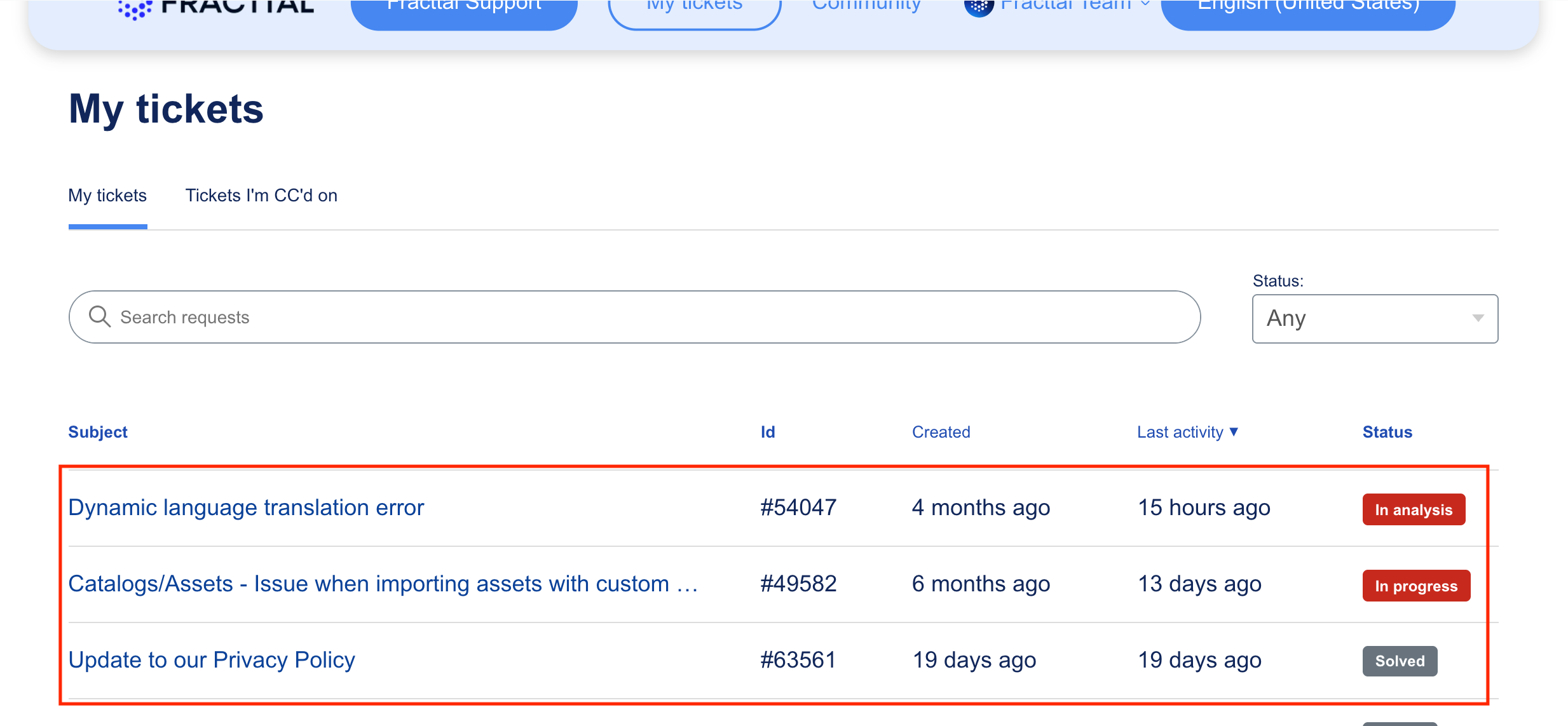Click the 13 days ago activity cell
The image size is (1568, 726).
(x=1199, y=584)
